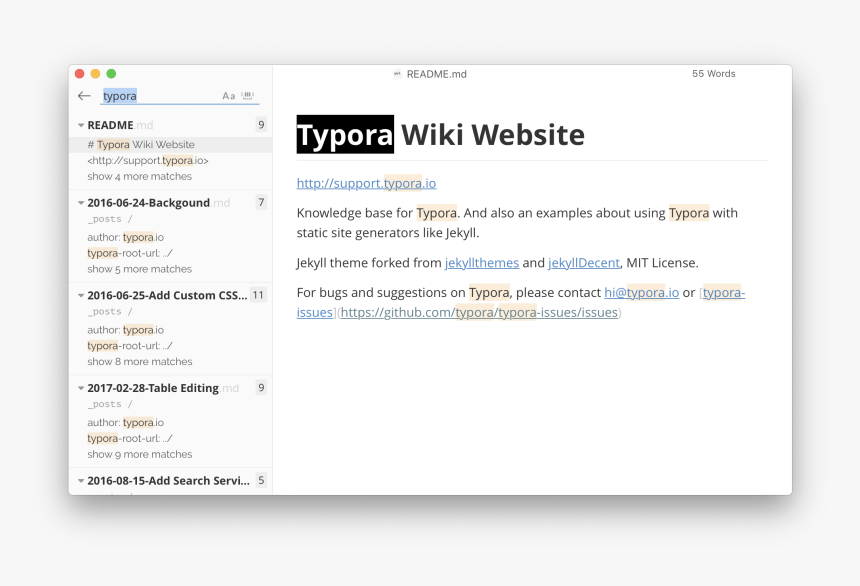Click the back arrow in search panel
Viewport: 860px width, 586px height.
click(84, 96)
